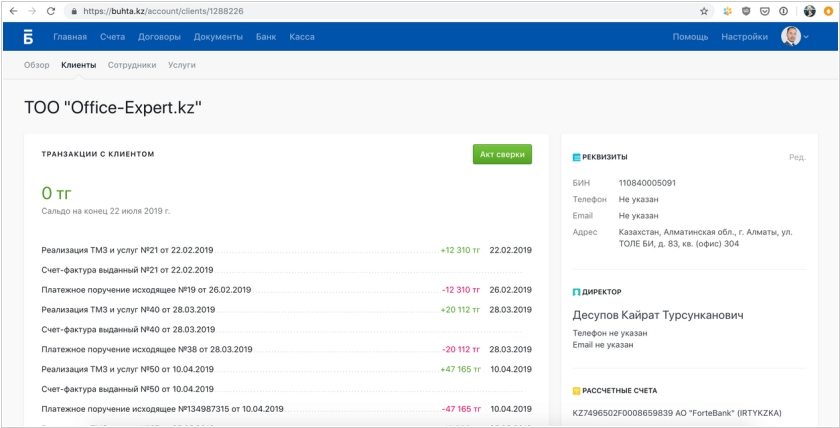Click the -47 165 тг amount
The width and height of the screenshot is (840, 428).
461,409
